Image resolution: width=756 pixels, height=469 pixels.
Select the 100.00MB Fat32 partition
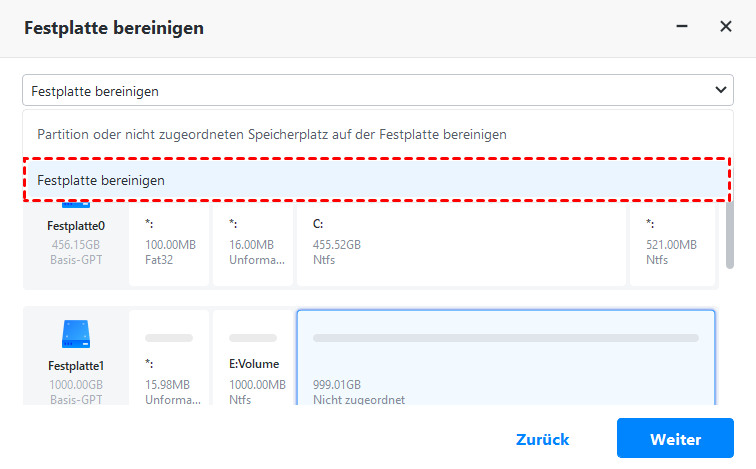coord(169,243)
